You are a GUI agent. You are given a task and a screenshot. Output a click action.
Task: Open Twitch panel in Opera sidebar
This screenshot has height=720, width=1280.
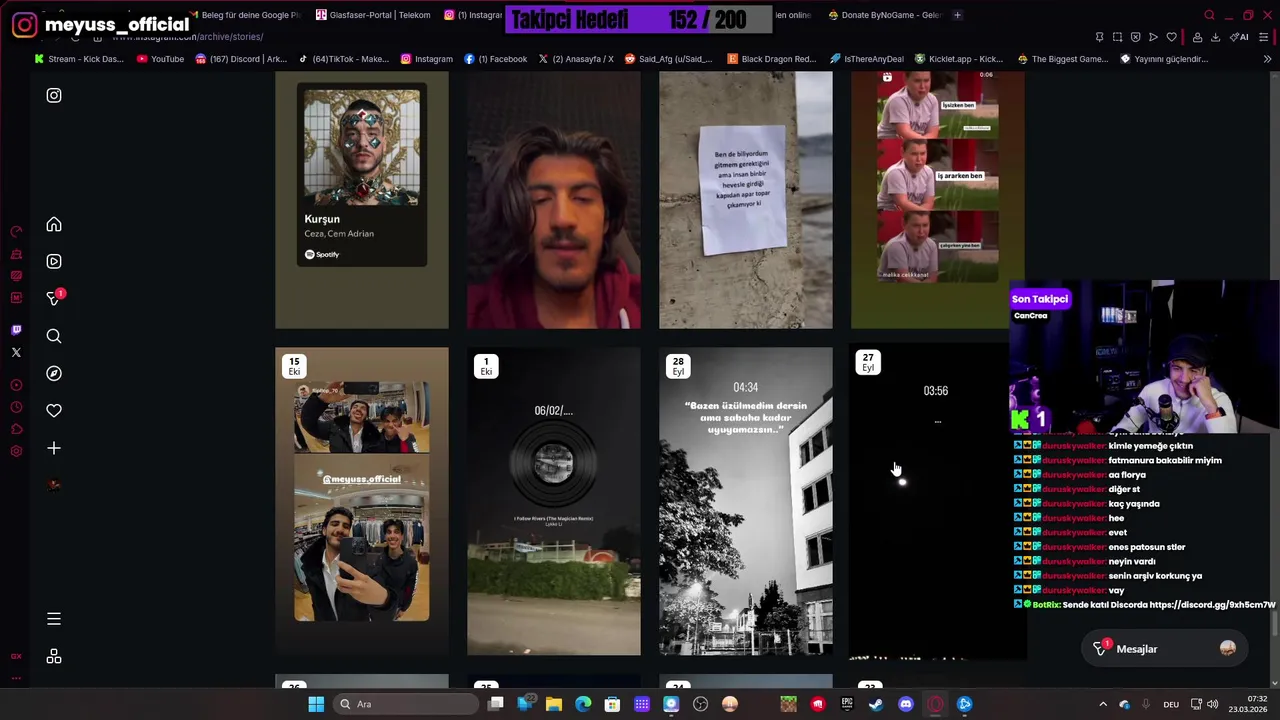click(16, 330)
